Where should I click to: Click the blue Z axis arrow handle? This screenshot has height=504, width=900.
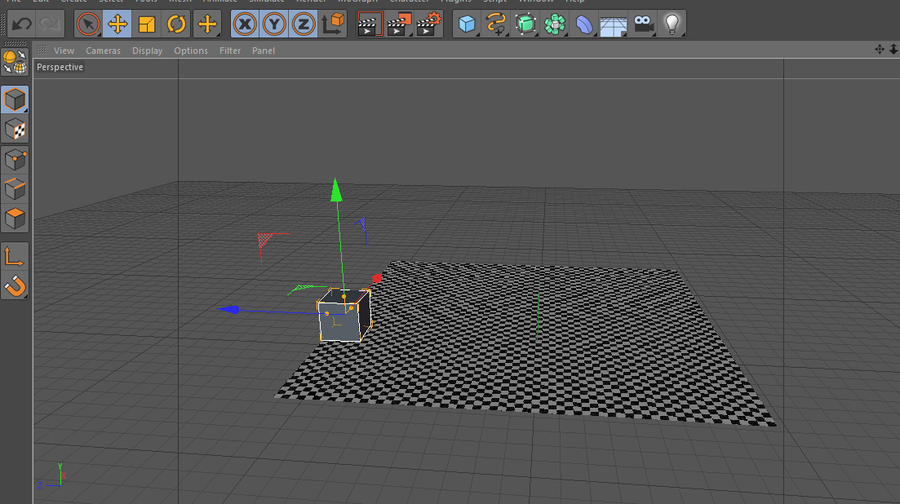point(228,309)
